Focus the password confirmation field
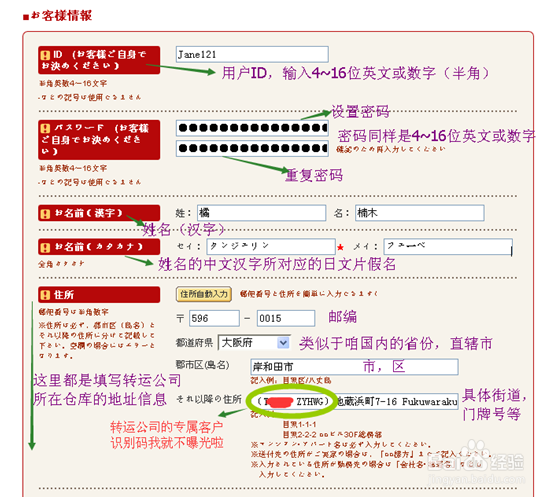 pyautogui.click(x=252, y=148)
